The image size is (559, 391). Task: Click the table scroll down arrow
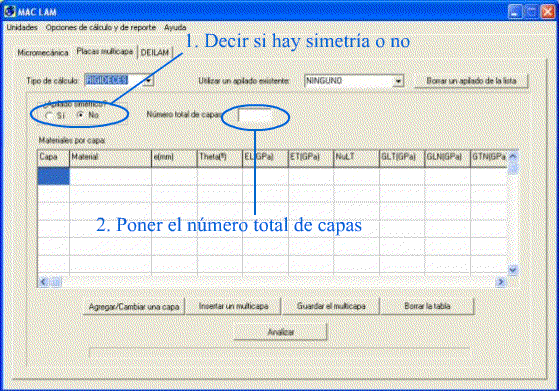pyautogui.click(x=513, y=270)
